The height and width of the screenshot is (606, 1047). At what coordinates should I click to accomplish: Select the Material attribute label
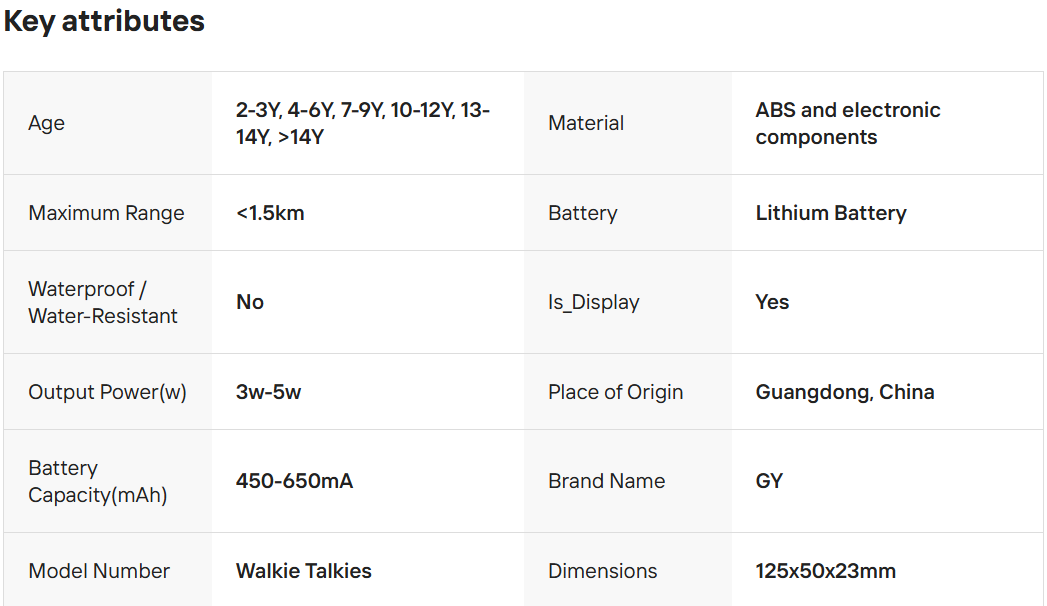pyautogui.click(x=586, y=123)
